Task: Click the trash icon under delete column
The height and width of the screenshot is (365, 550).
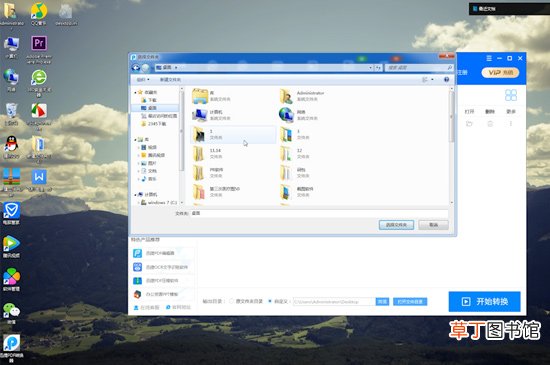Action: click(490, 123)
